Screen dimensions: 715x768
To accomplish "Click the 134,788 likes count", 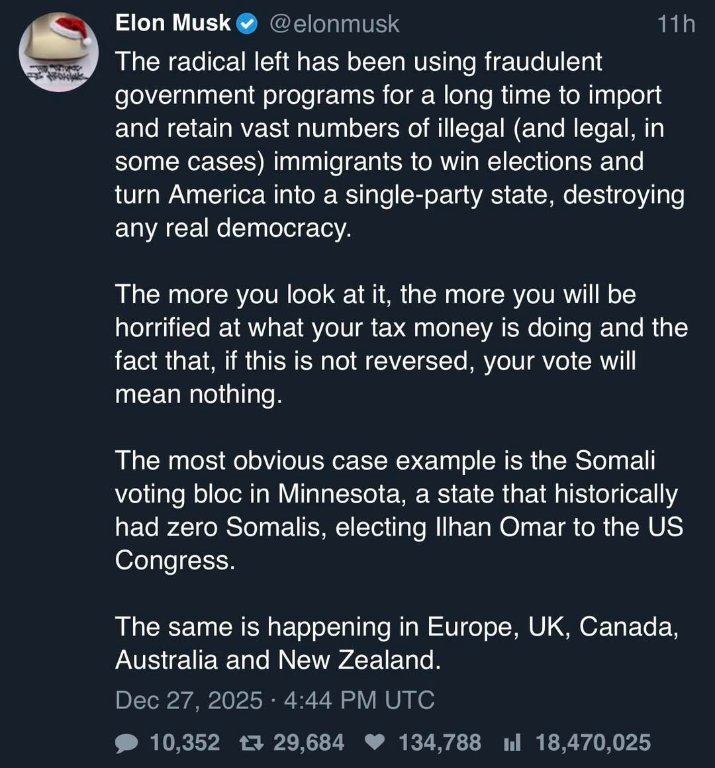I will [439, 742].
